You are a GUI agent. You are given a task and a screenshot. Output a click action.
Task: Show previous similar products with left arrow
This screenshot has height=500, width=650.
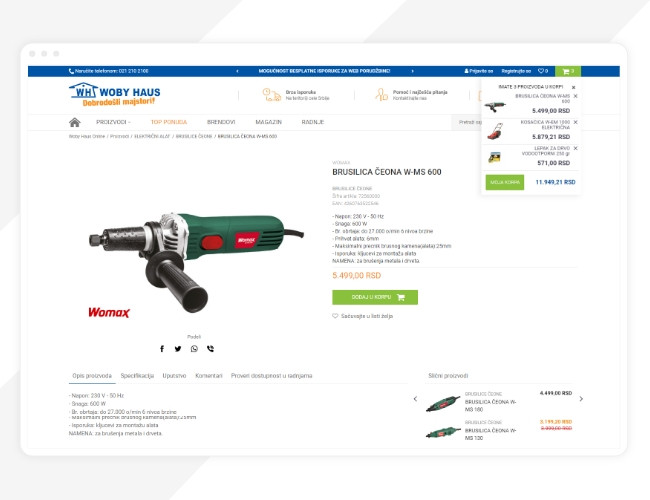[x=415, y=399]
